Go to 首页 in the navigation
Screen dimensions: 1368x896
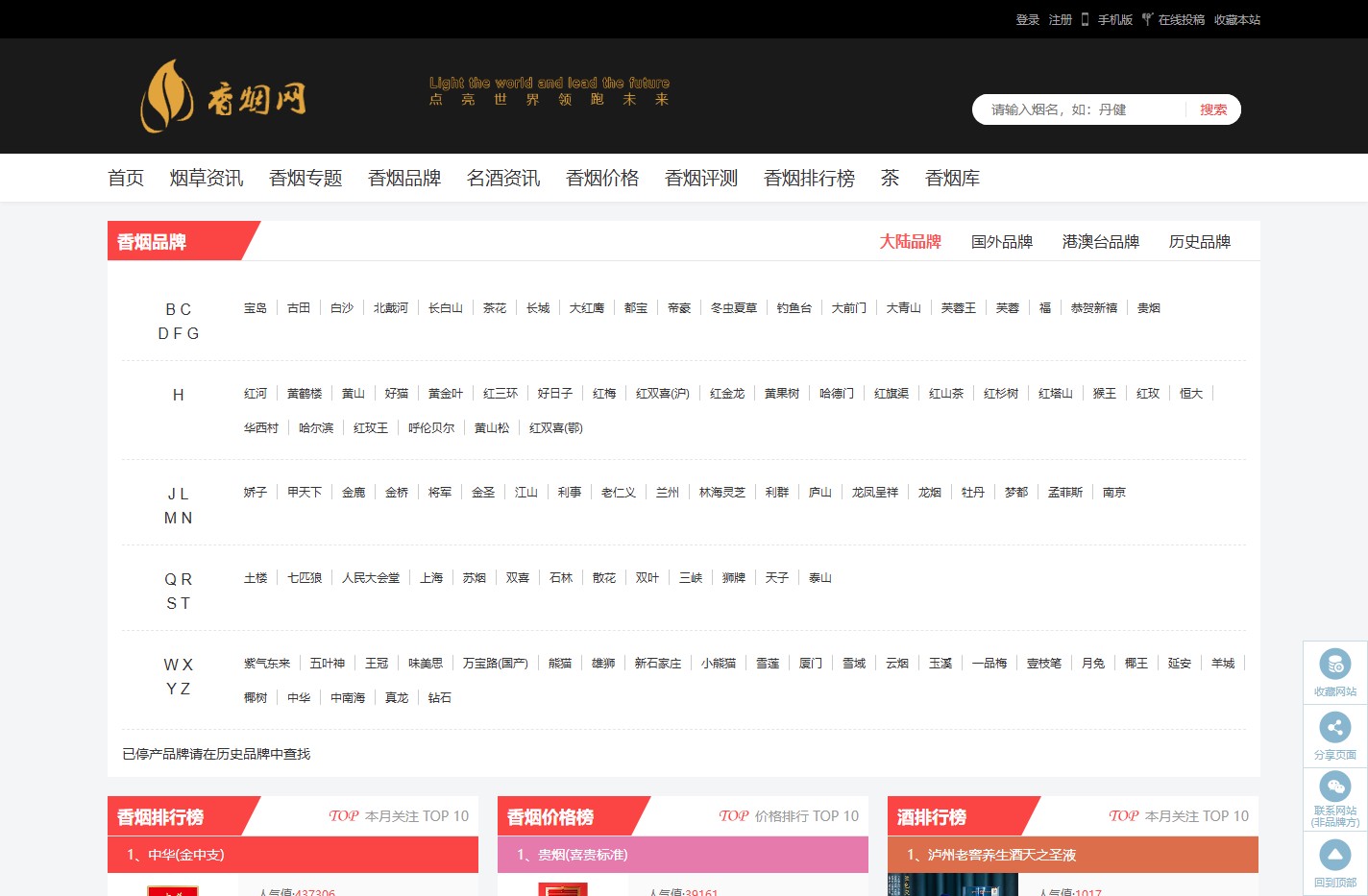[x=126, y=178]
